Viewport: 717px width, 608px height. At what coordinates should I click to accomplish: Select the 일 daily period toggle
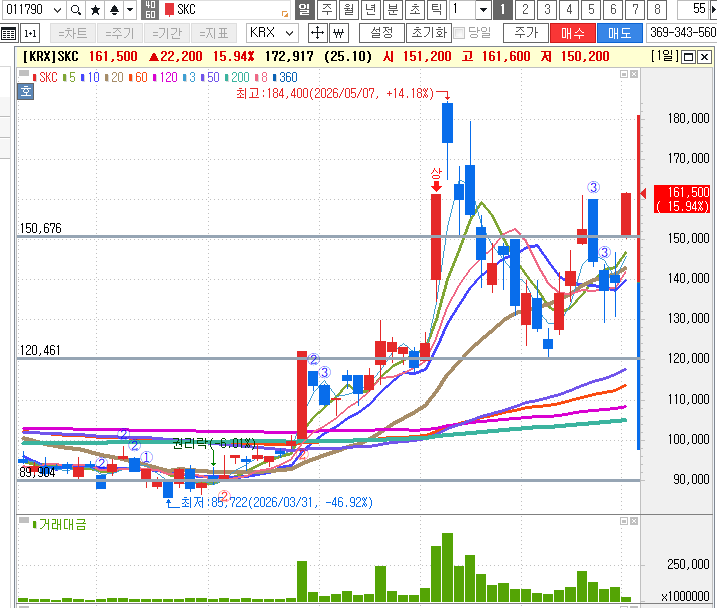point(305,9)
